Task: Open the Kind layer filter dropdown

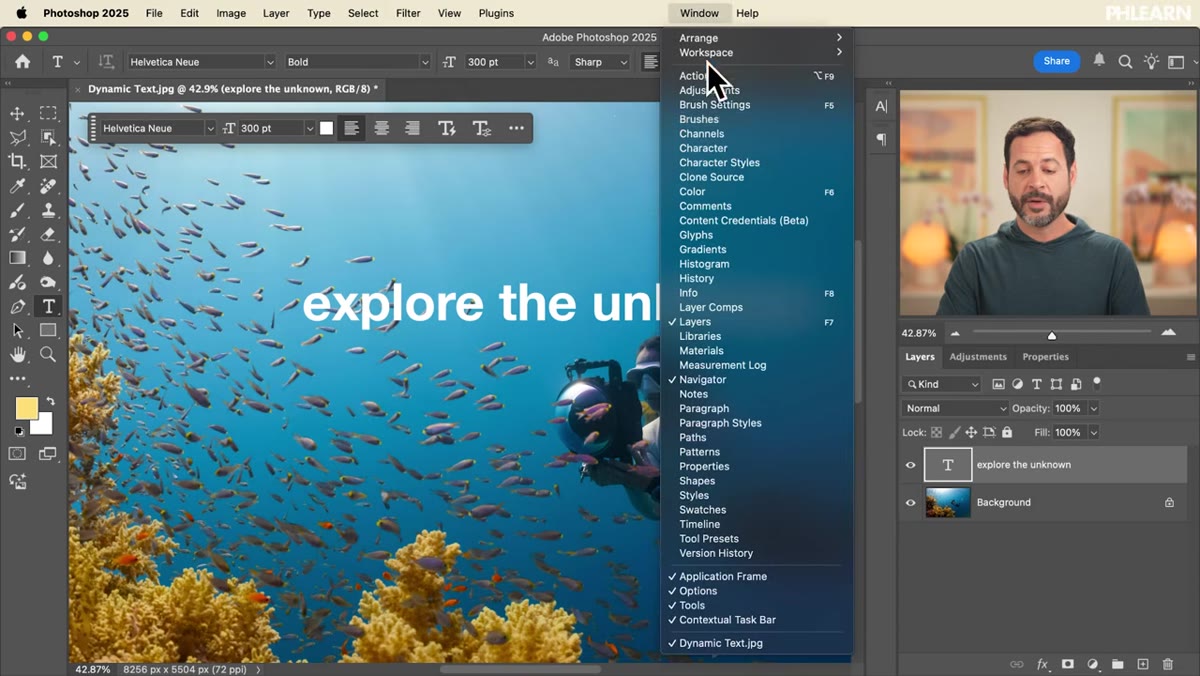Action: tap(942, 384)
